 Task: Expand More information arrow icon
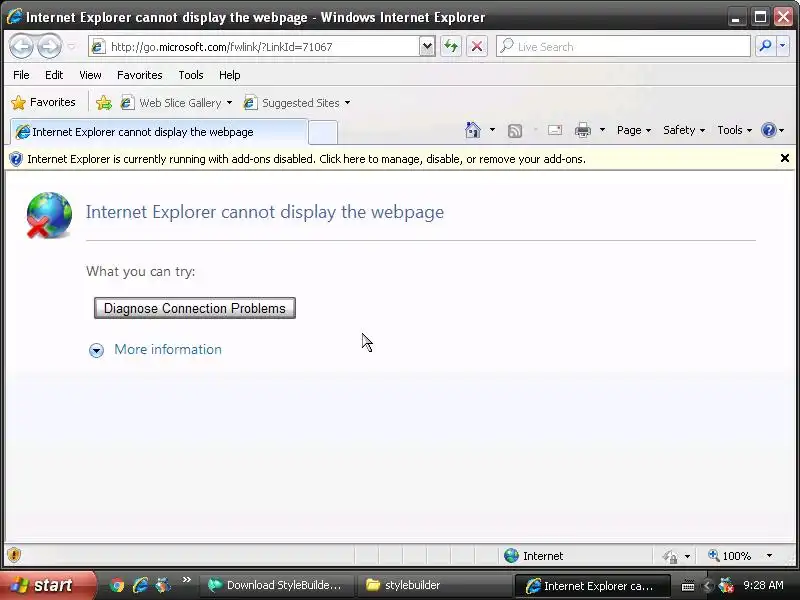point(96,350)
